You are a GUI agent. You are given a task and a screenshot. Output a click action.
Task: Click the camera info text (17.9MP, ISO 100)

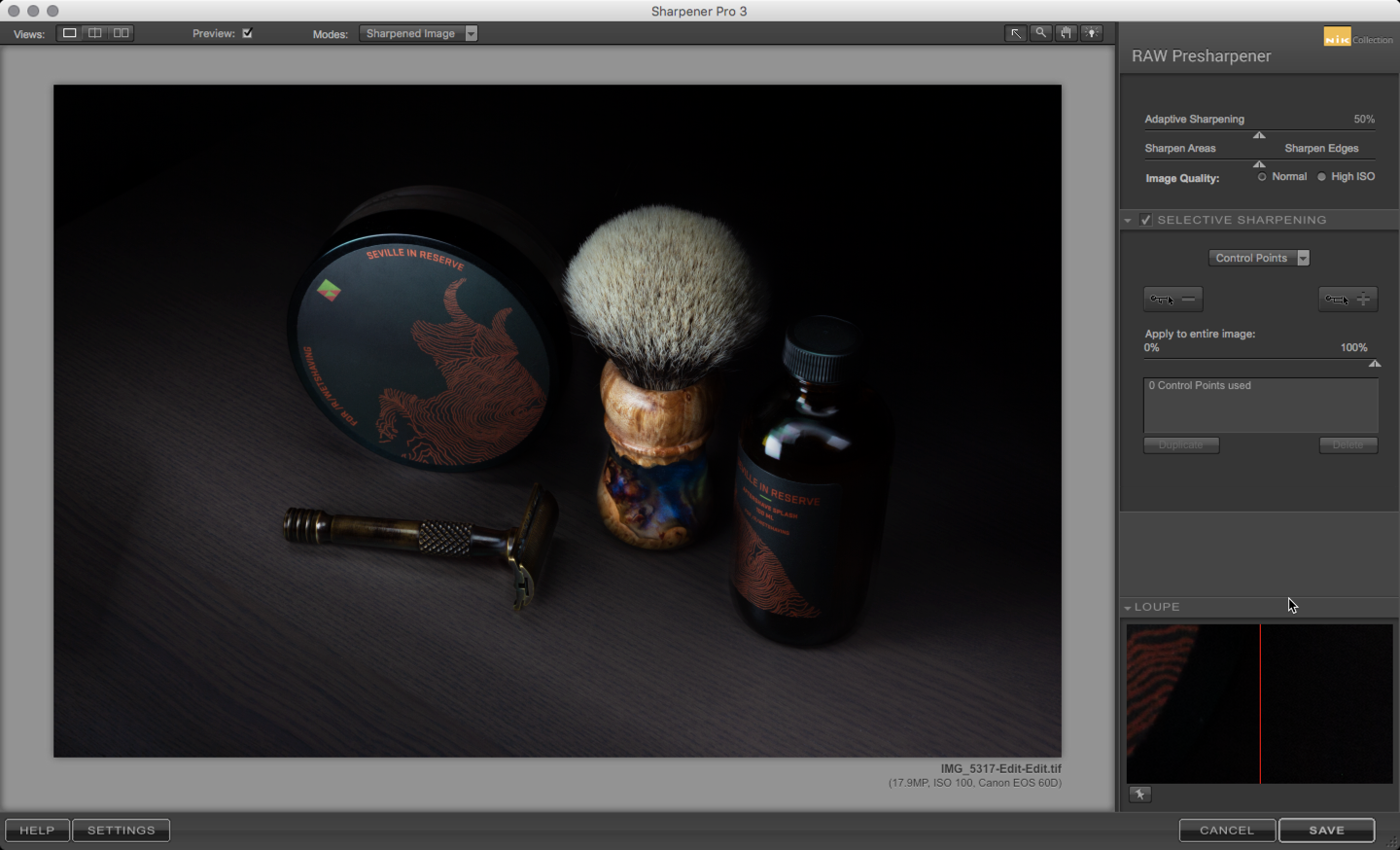click(x=975, y=783)
